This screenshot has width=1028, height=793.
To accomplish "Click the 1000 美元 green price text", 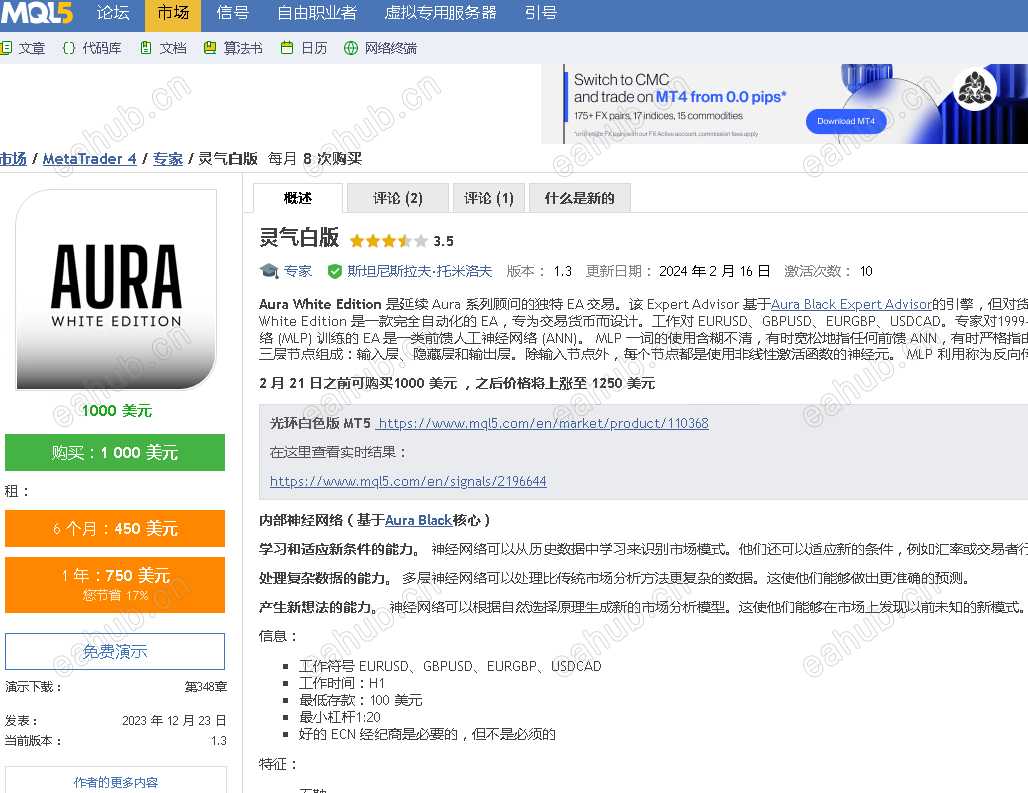I will [x=117, y=410].
